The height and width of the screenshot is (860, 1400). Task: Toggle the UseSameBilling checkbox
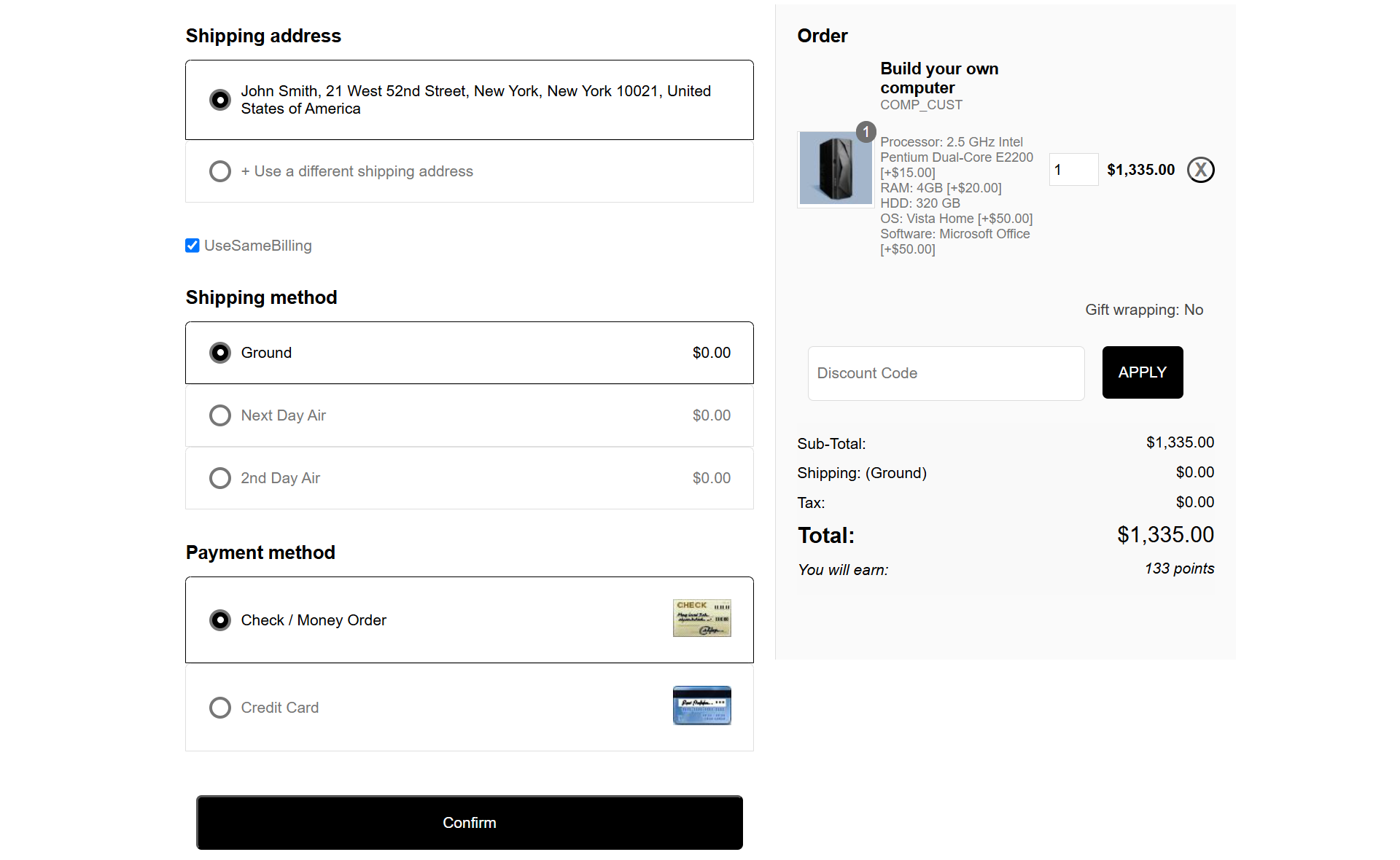pyautogui.click(x=192, y=246)
